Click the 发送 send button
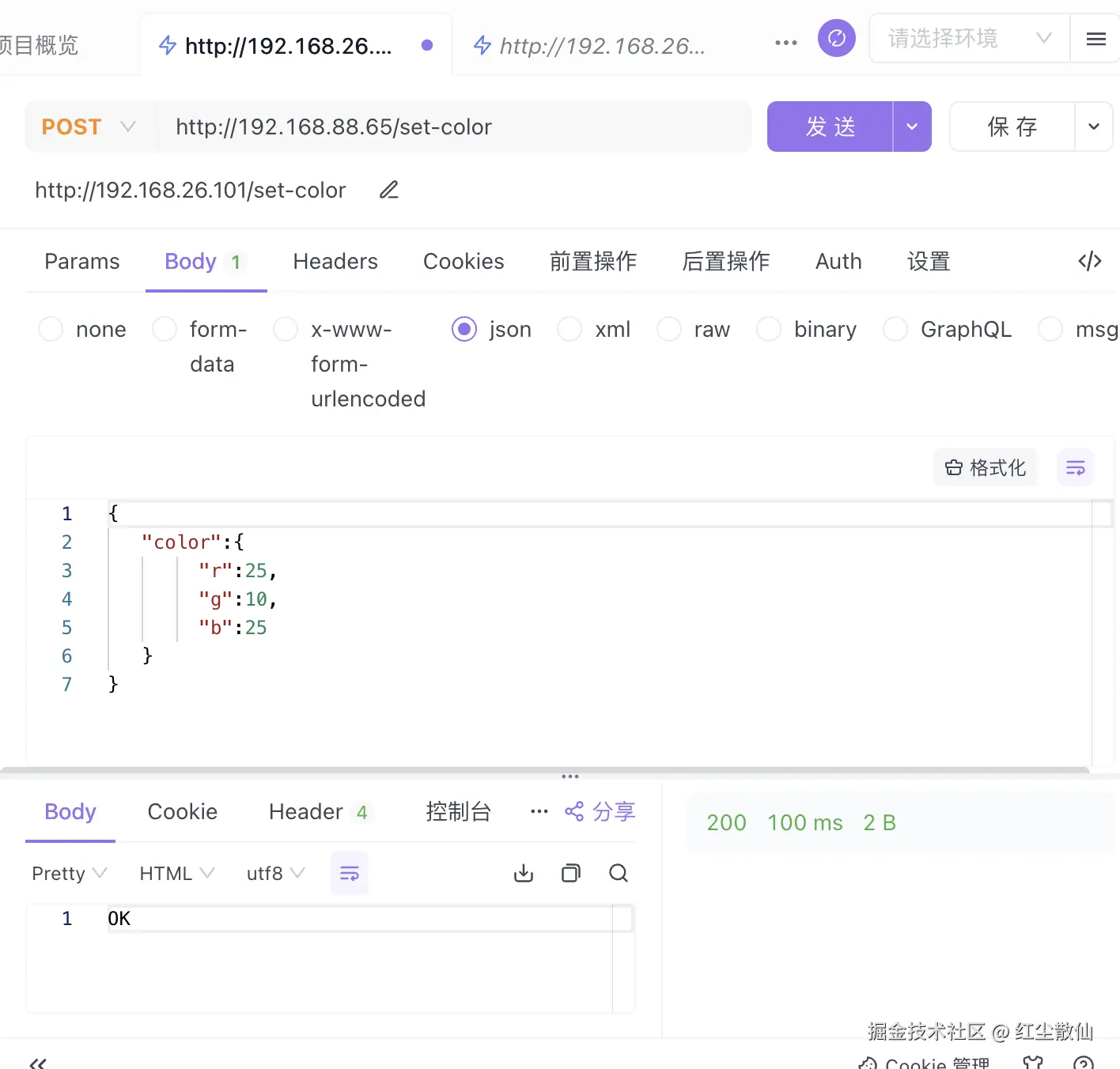 click(831, 127)
